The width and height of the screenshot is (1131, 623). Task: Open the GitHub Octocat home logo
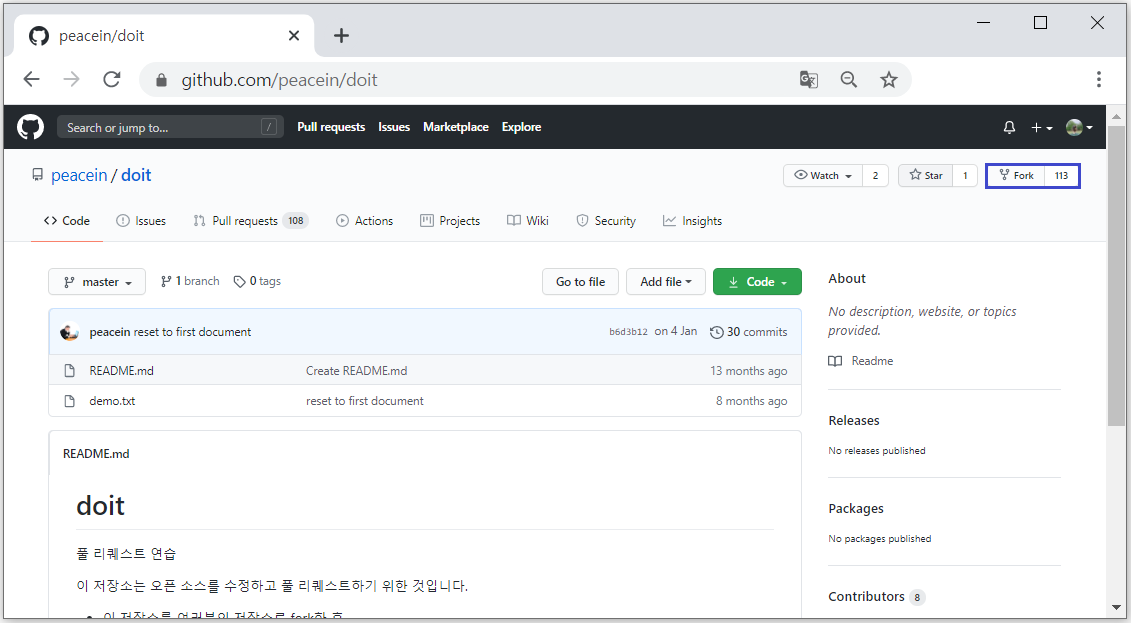[30, 127]
